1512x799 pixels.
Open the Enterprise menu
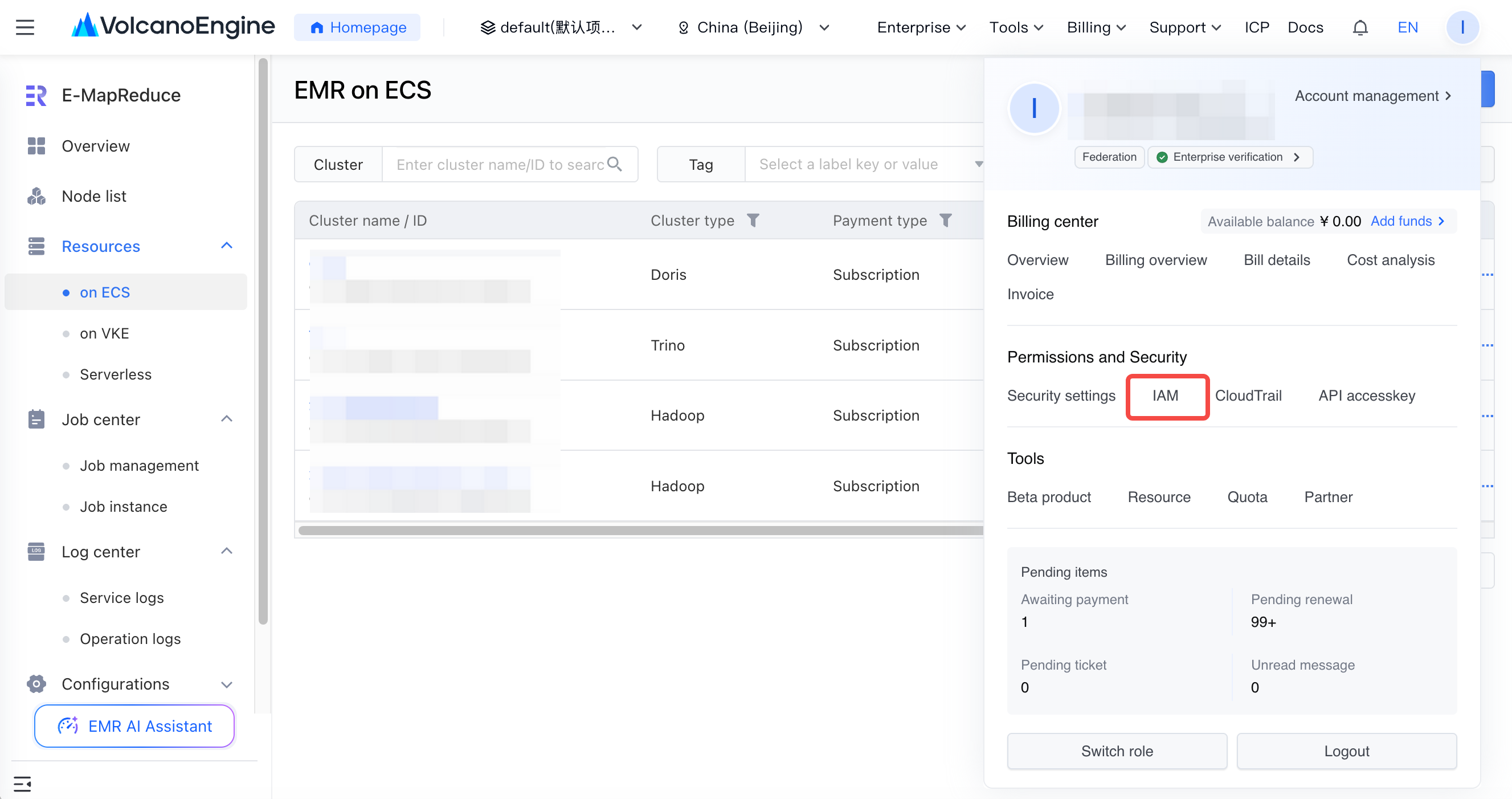921,27
